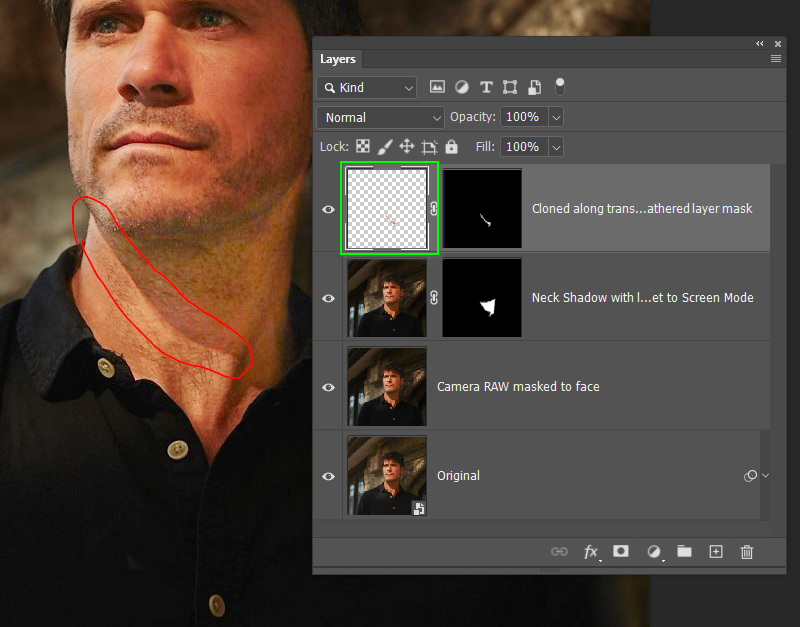Hide Camera RAW masked to face layer
800x627 pixels.
tap(329, 387)
